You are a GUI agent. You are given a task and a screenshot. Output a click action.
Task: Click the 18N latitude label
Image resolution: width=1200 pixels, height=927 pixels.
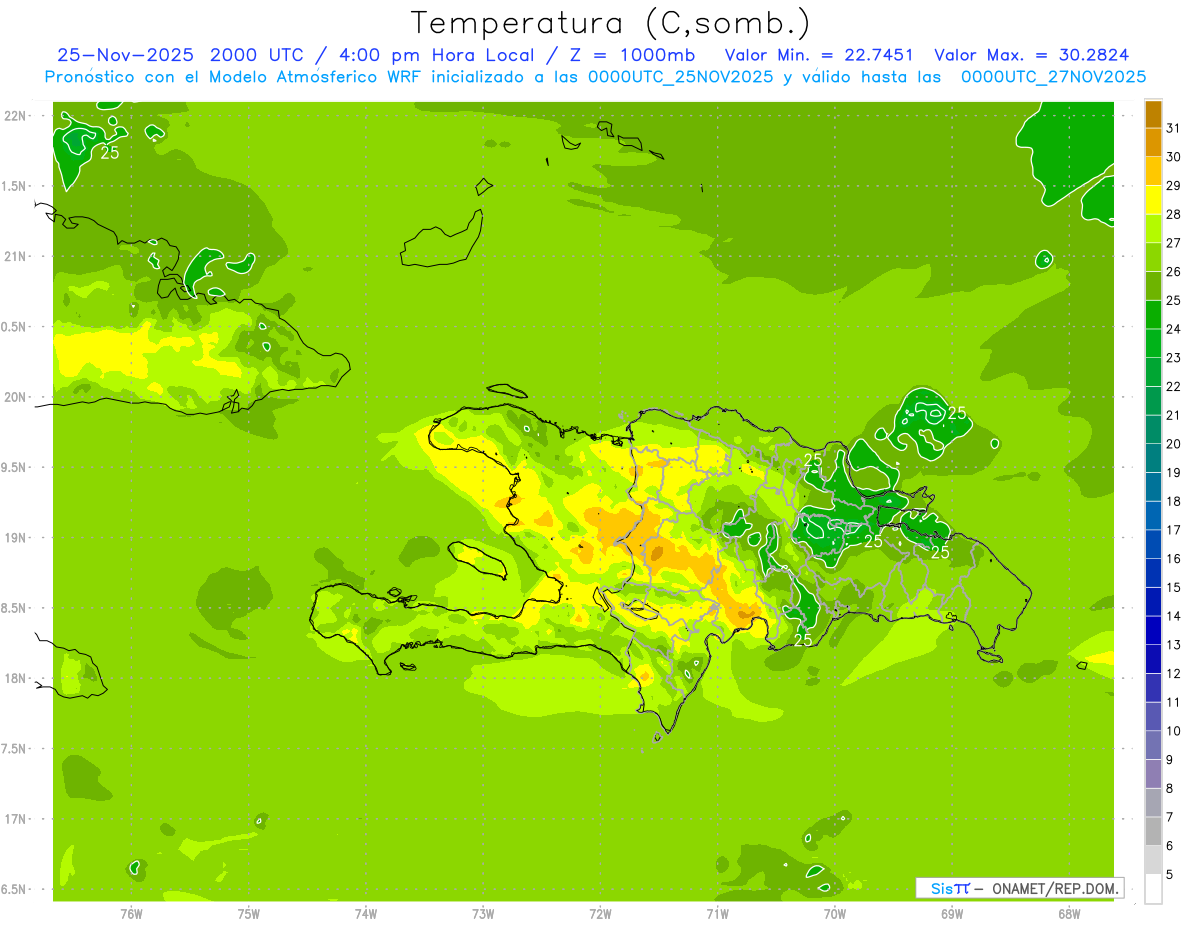click(17, 679)
